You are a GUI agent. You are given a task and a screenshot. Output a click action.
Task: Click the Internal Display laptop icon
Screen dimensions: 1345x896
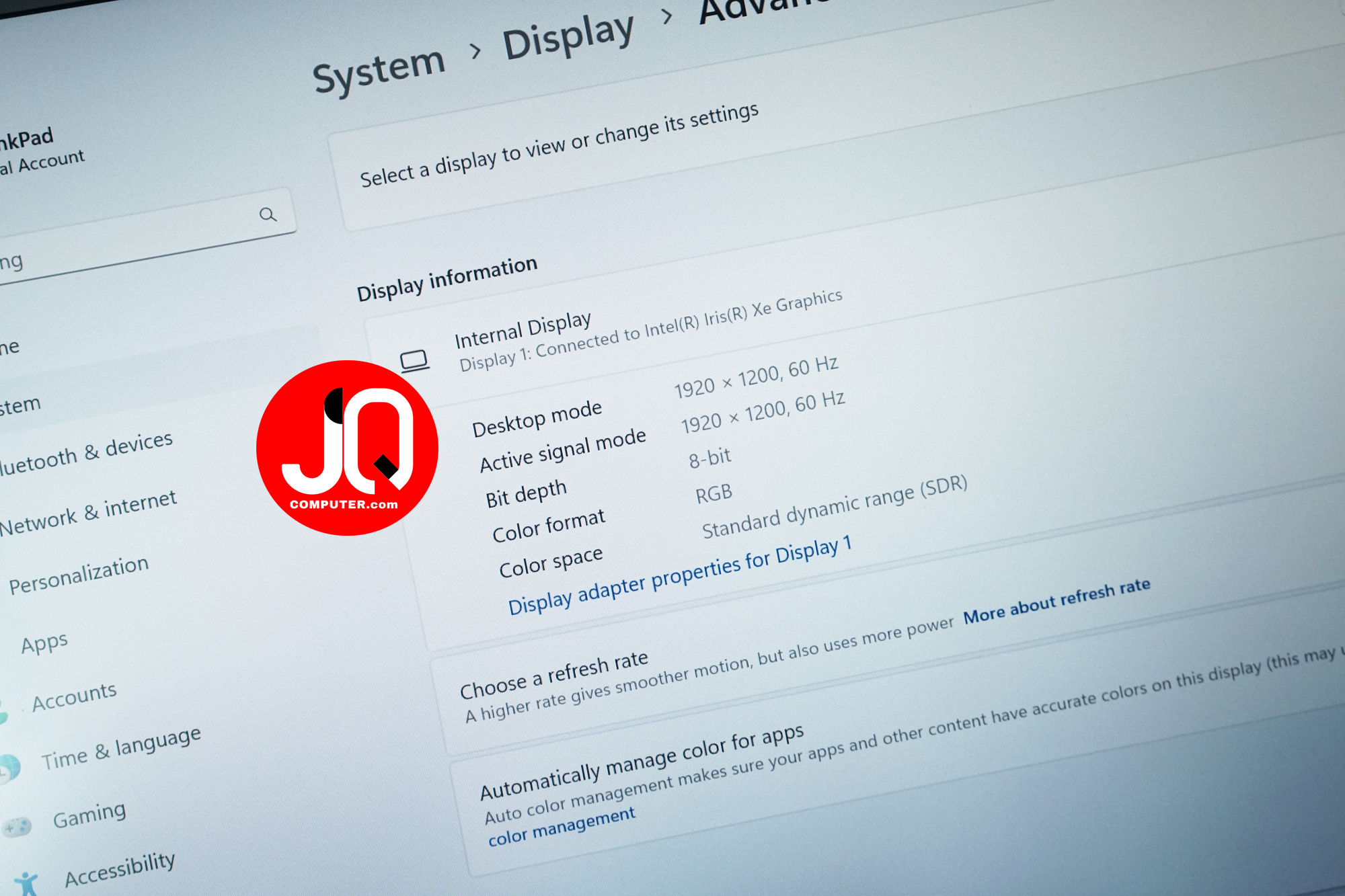pos(414,361)
